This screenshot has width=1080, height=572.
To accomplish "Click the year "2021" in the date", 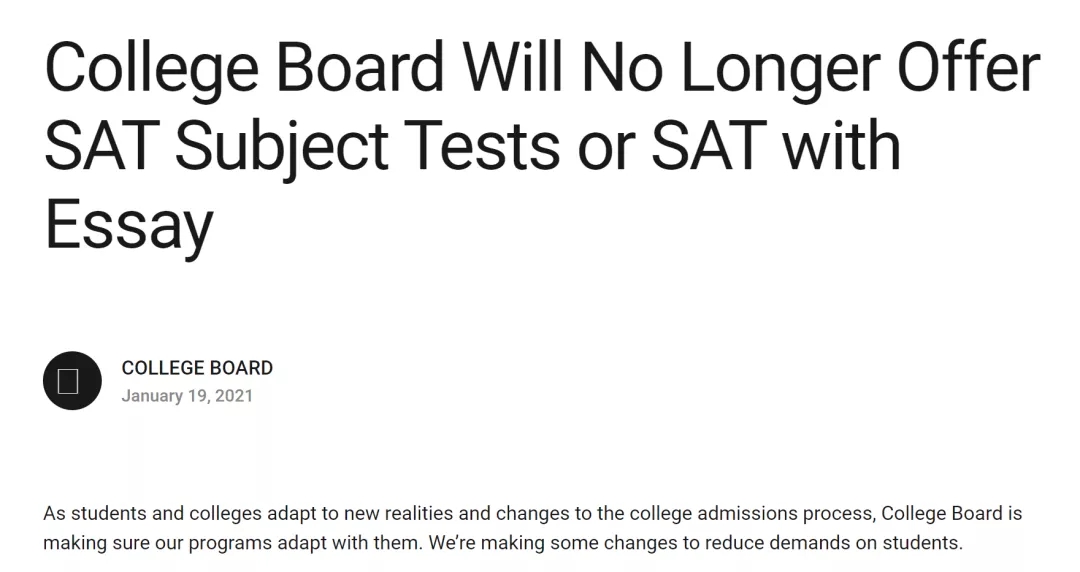I will point(234,396).
